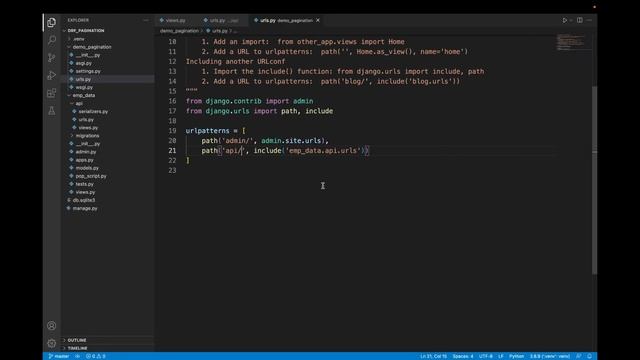This screenshot has height=360, width=640.
Task: Click the feedback icon in status bar
Action: [x=578, y=356]
